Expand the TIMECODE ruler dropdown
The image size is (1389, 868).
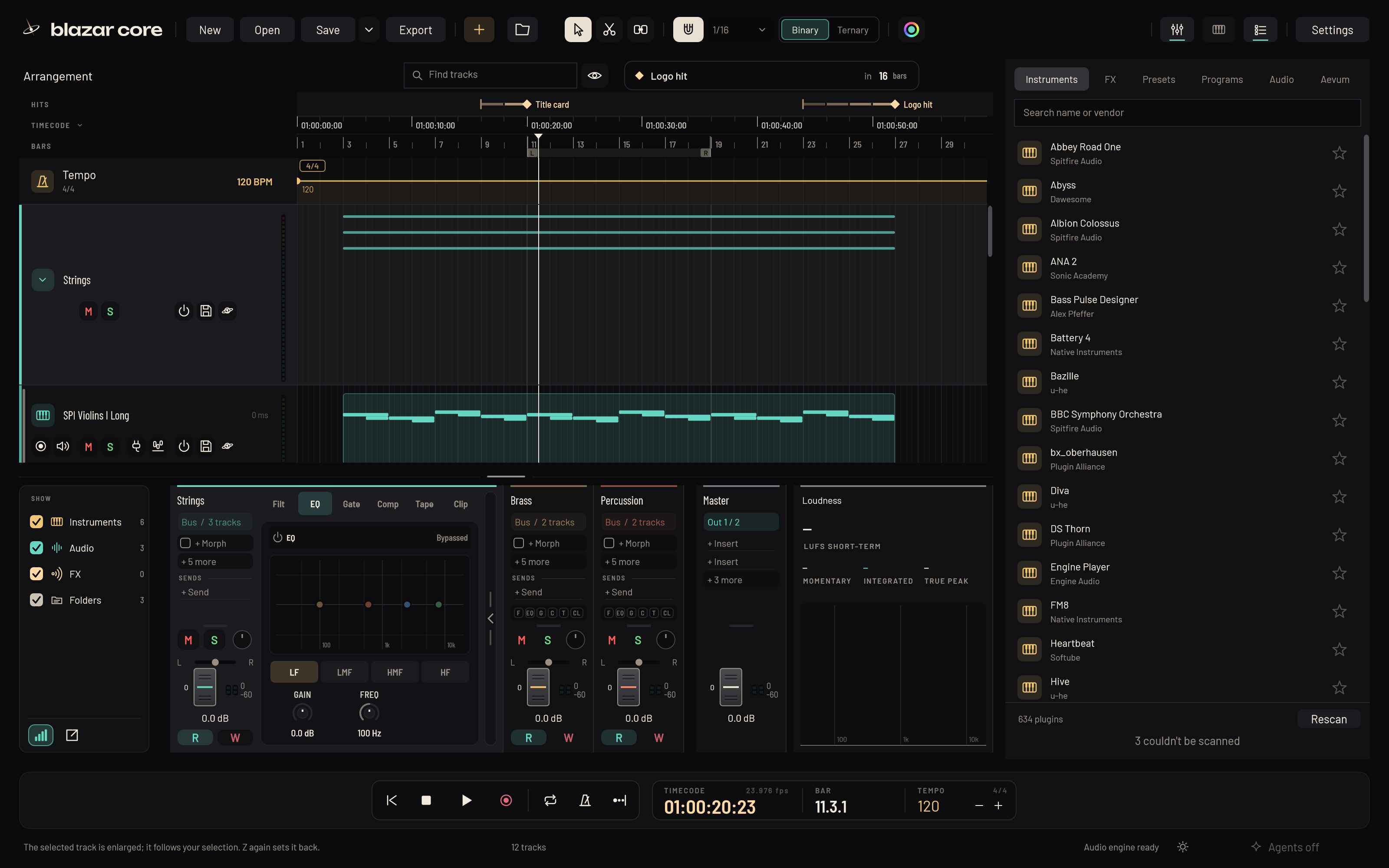[80, 125]
